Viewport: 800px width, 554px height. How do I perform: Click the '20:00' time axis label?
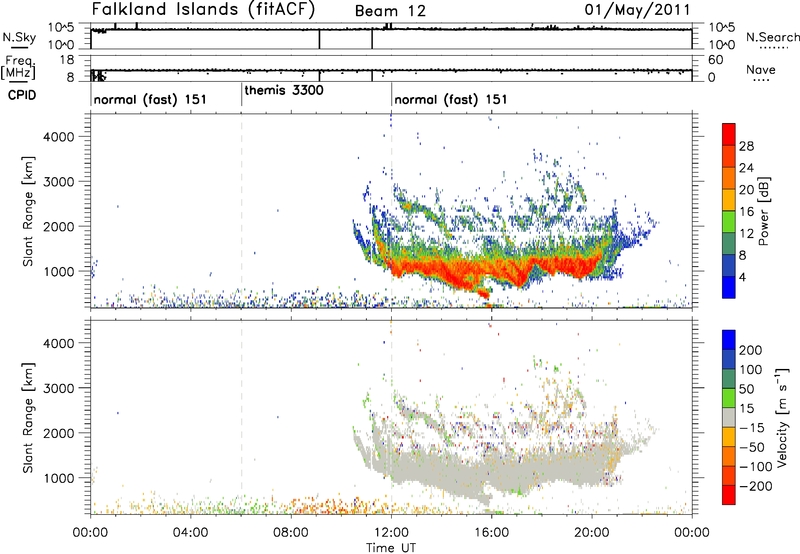click(x=592, y=533)
